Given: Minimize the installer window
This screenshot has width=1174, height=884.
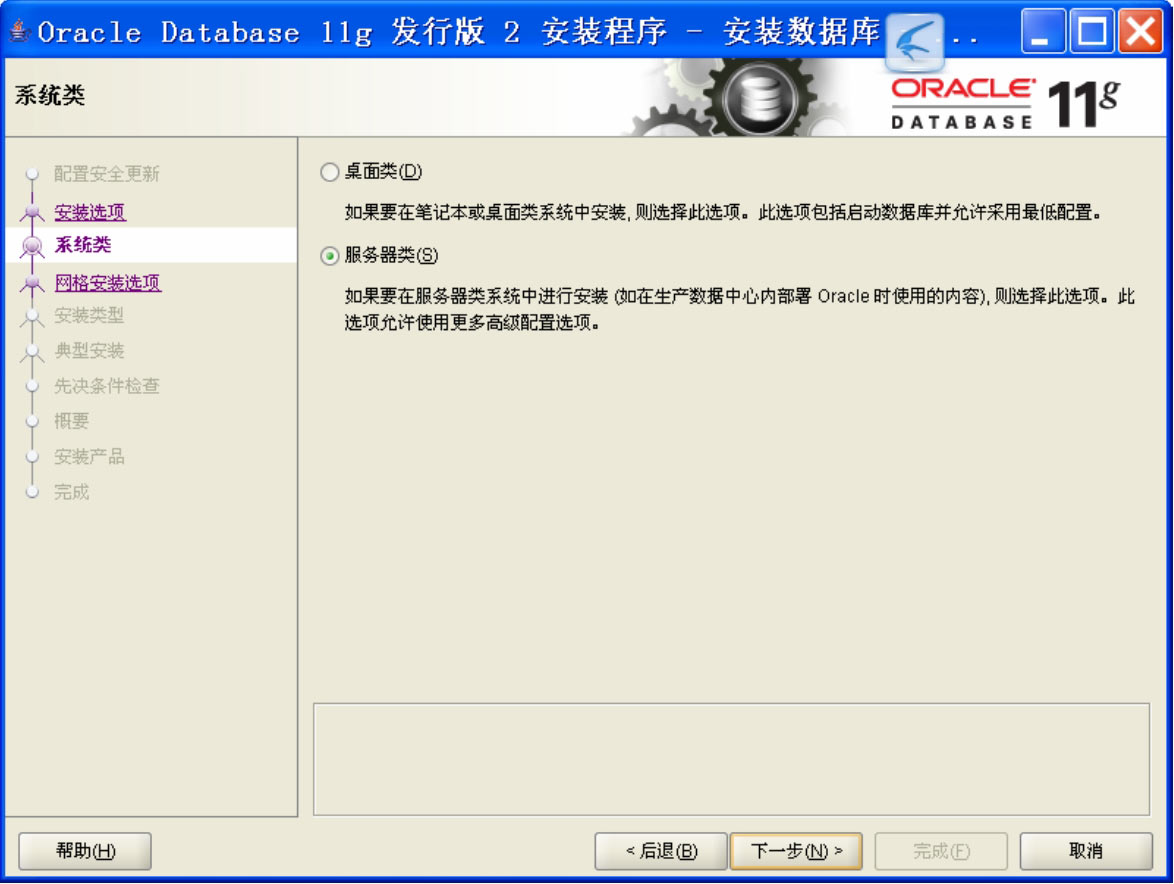Looking at the screenshot, I should tap(1043, 31).
